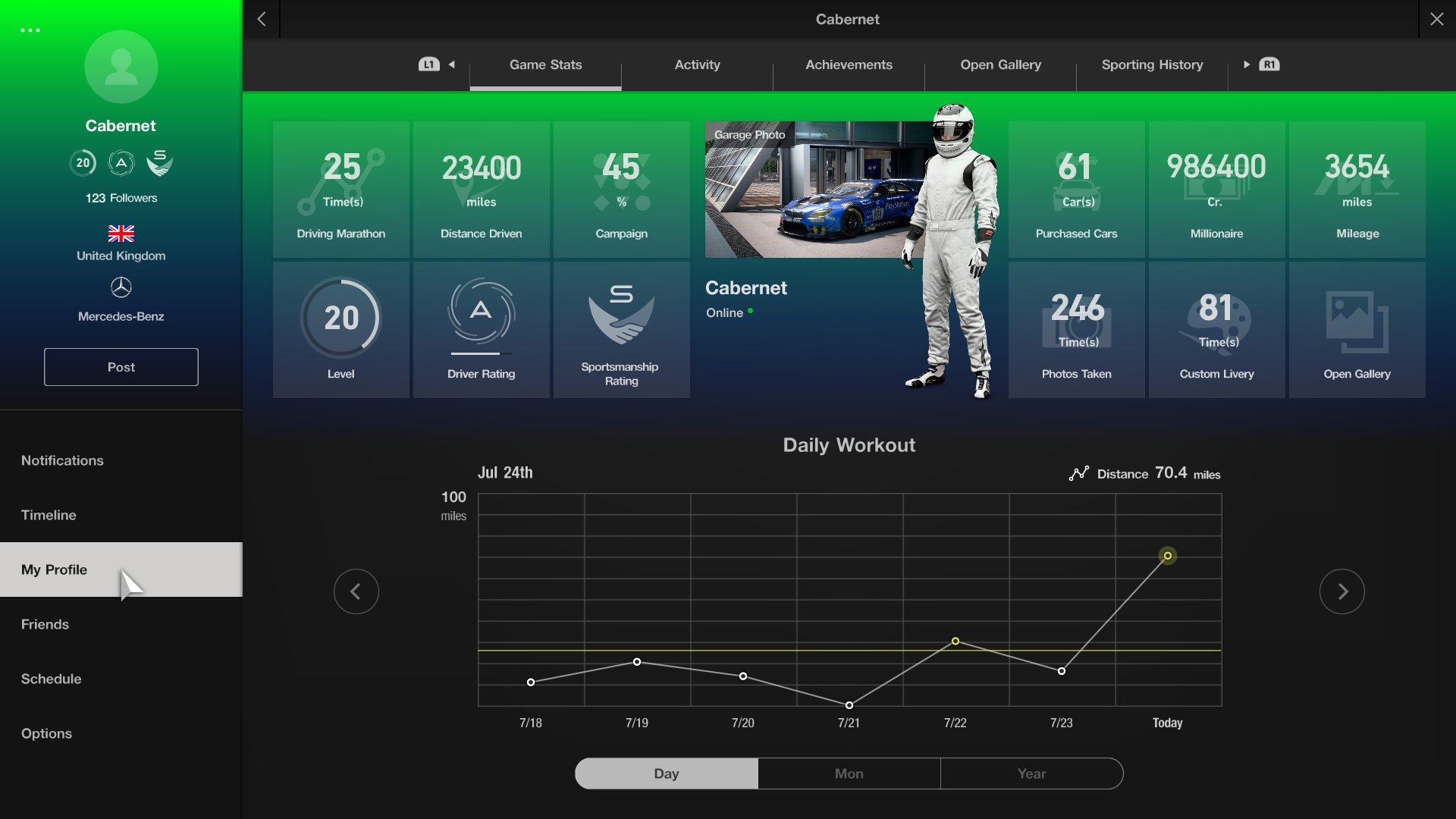This screenshot has height=819, width=1456.
Task: Switch chart view to Year
Action: pos(1031,773)
